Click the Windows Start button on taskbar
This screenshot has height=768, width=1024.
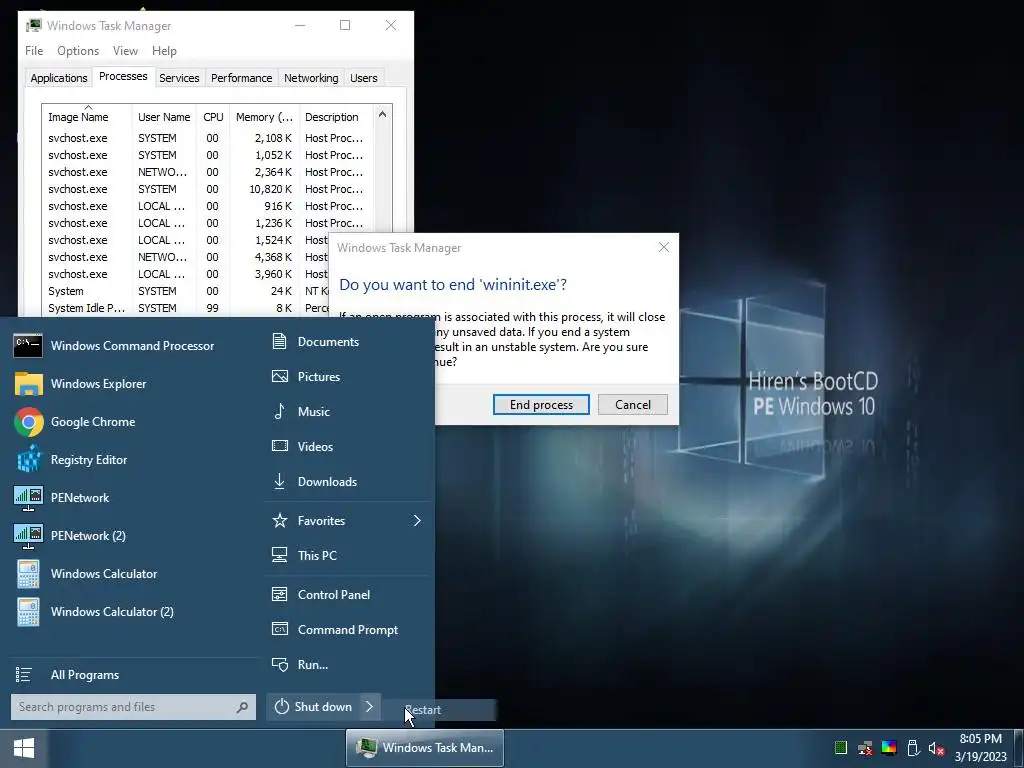click(24, 748)
